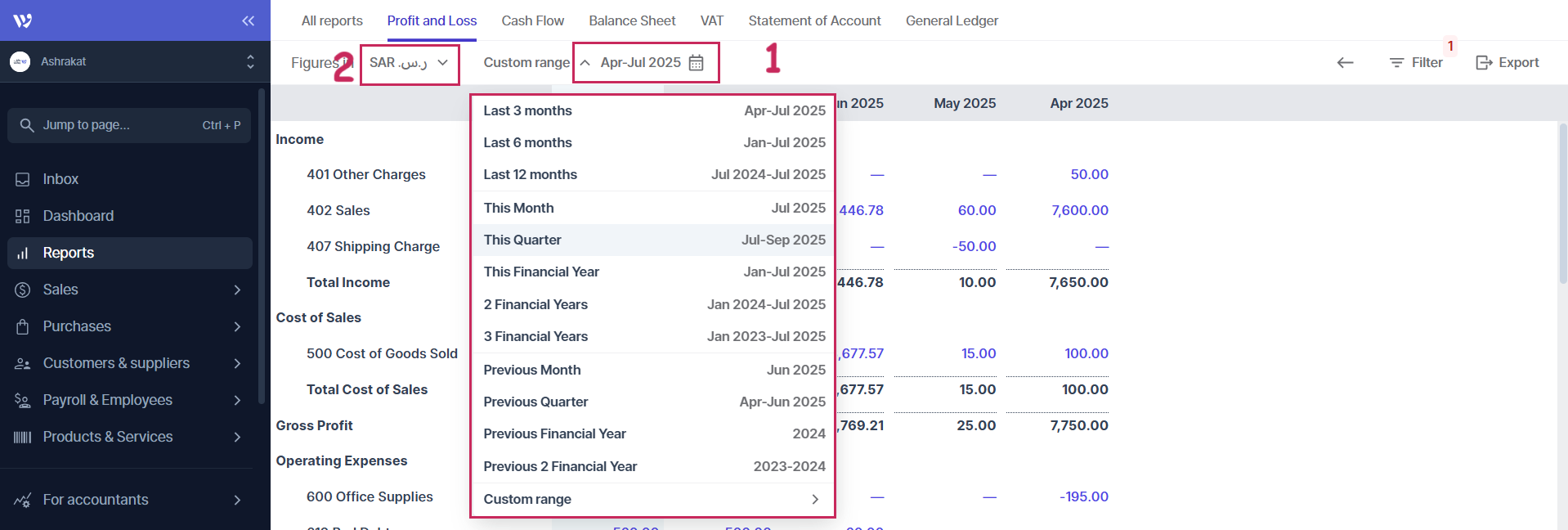Click the 7,600.00 Sales amount for Apr 2025
This screenshot has height=530, width=1568.
click(x=1079, y=210)
